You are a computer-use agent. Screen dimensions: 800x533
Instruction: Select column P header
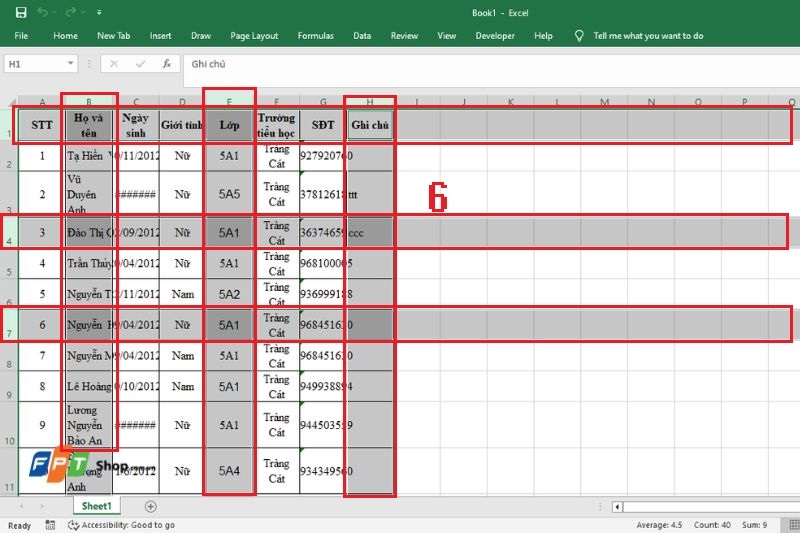coord(744,102)
